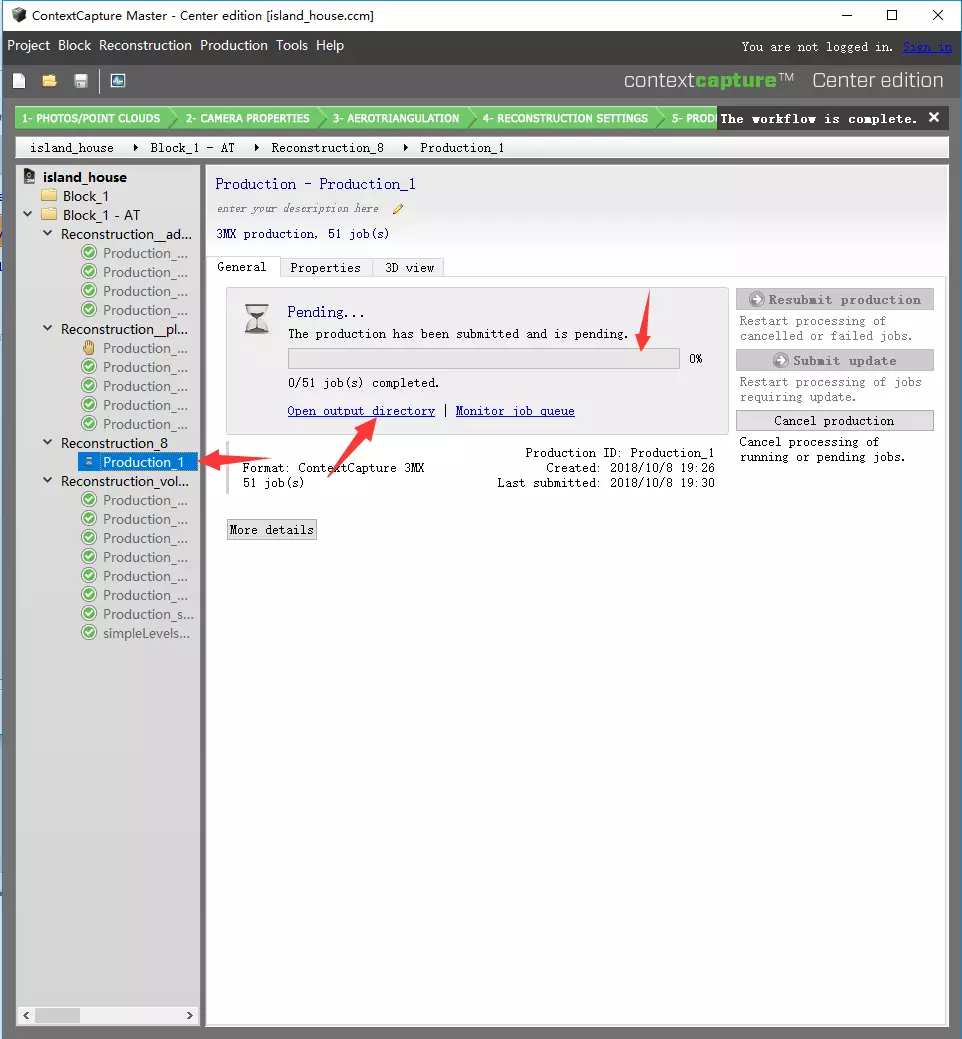962x1039 pixels.
Task: Click the Save project floppy icon
Action: pyautogui.click(x=81, y=81)
